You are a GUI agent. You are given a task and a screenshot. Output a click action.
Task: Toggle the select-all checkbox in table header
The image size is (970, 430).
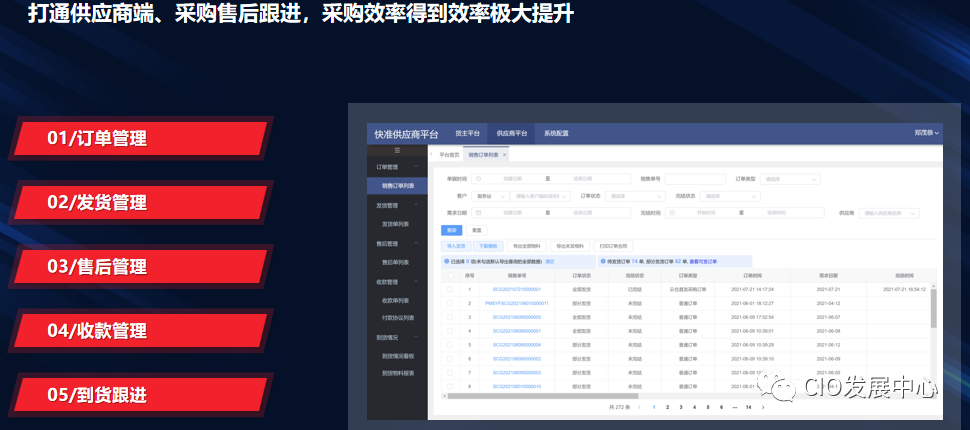450,275
